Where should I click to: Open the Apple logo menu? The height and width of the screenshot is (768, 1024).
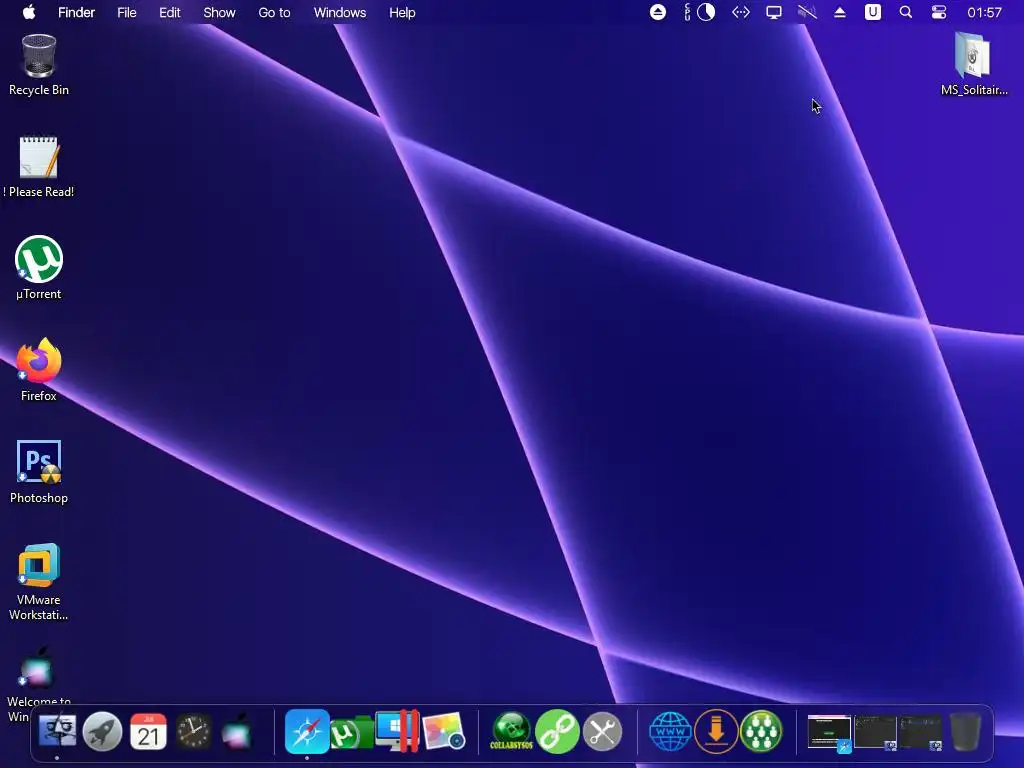click(29, 12)
